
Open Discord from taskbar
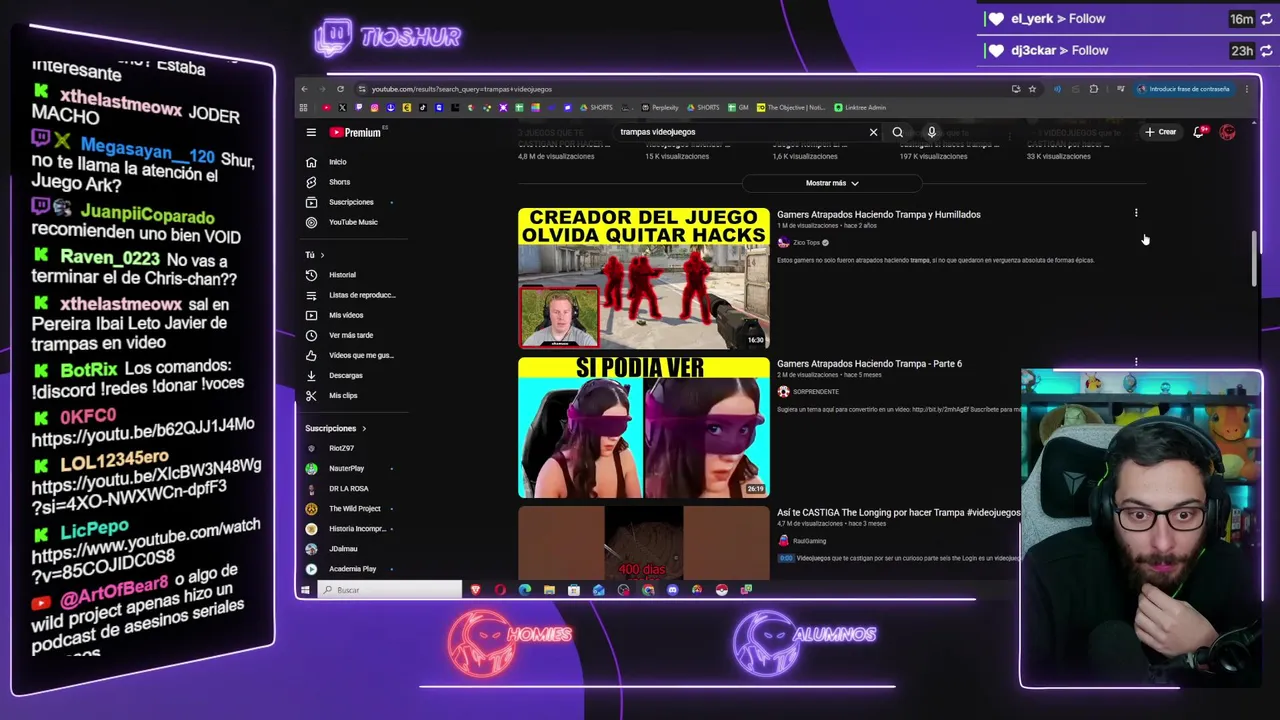pos(672,590)
